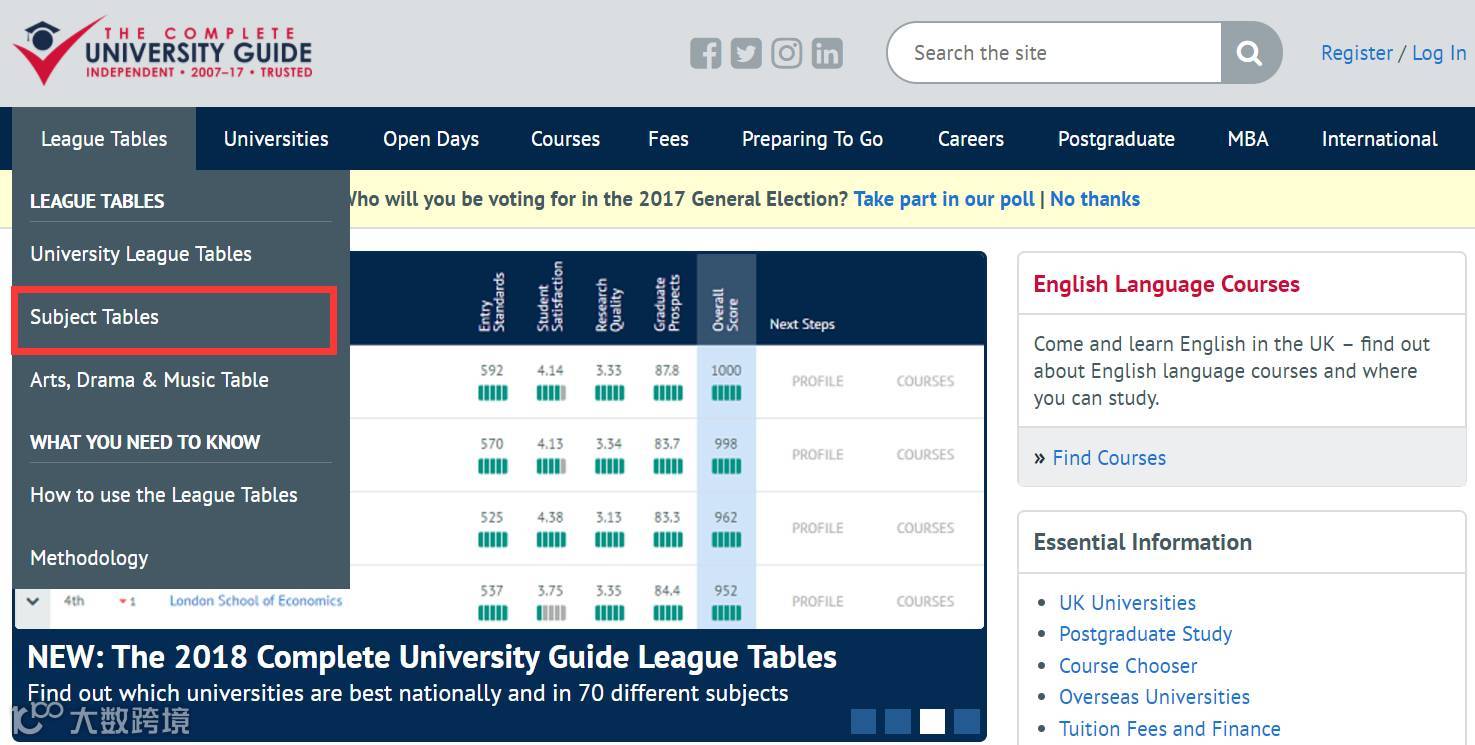Click PROFILE in the 952 score row
The height and width of the screenshot is (745, 1475).
pos(818,601)
